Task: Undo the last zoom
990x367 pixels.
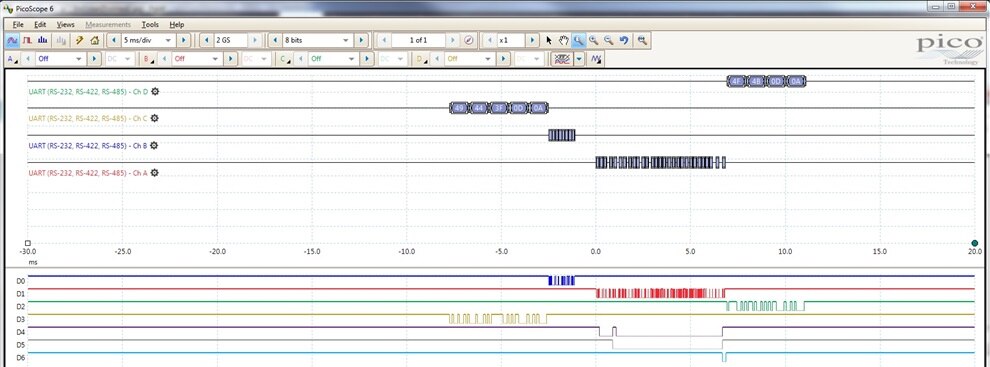Action: pos(624,40)
